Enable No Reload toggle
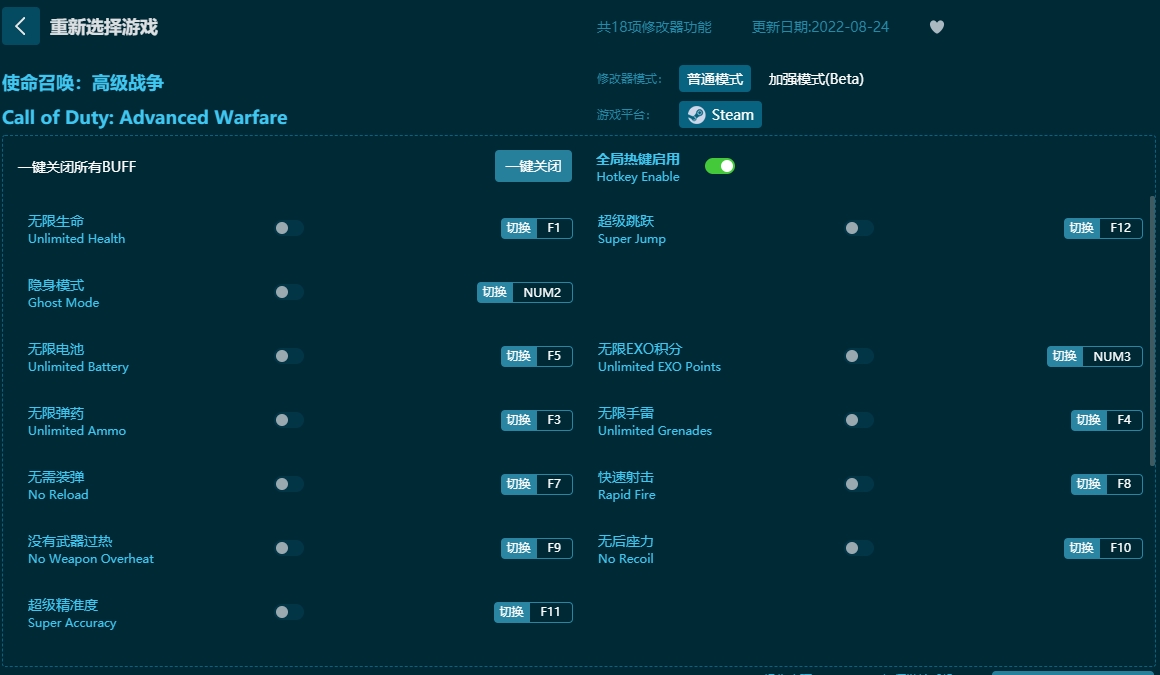1160x675 pixels. coord(289,484)
